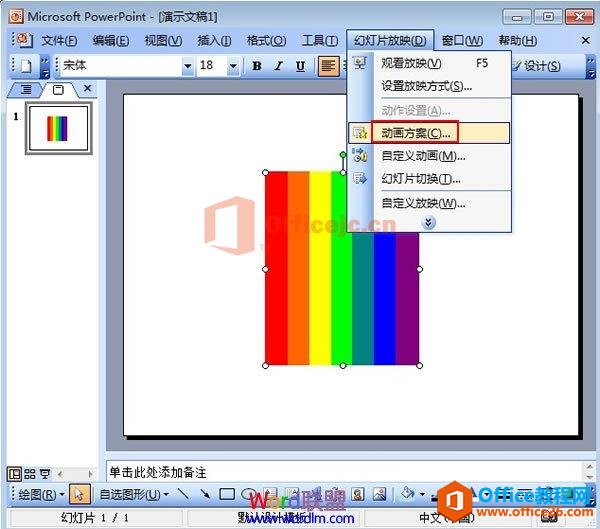
Task: Click the slide show icon beside 观看放映
Action: pyautogui.click(x=360, y=63)
